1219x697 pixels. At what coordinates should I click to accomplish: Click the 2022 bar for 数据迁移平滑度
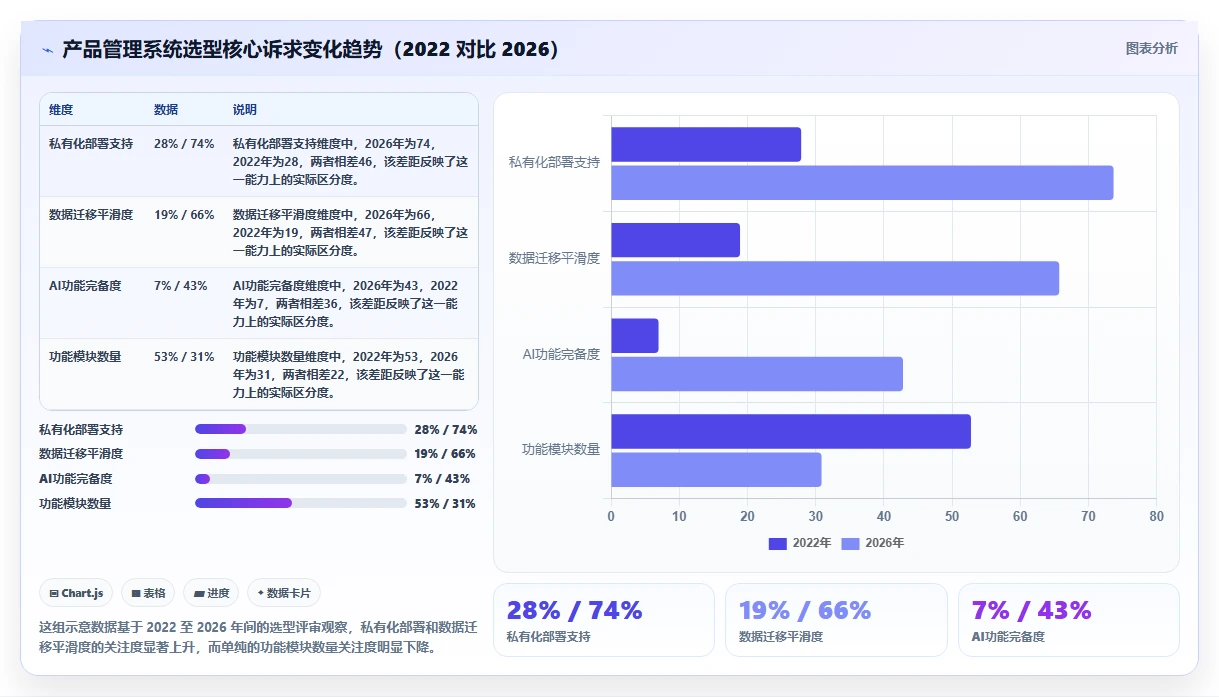pyautogui.click(x=675, y=240)
